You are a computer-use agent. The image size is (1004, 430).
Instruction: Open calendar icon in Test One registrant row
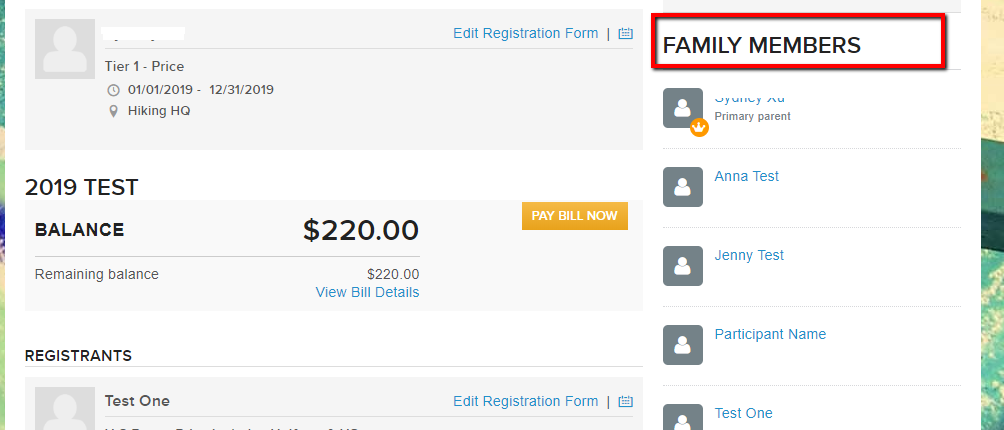point(626,402)
